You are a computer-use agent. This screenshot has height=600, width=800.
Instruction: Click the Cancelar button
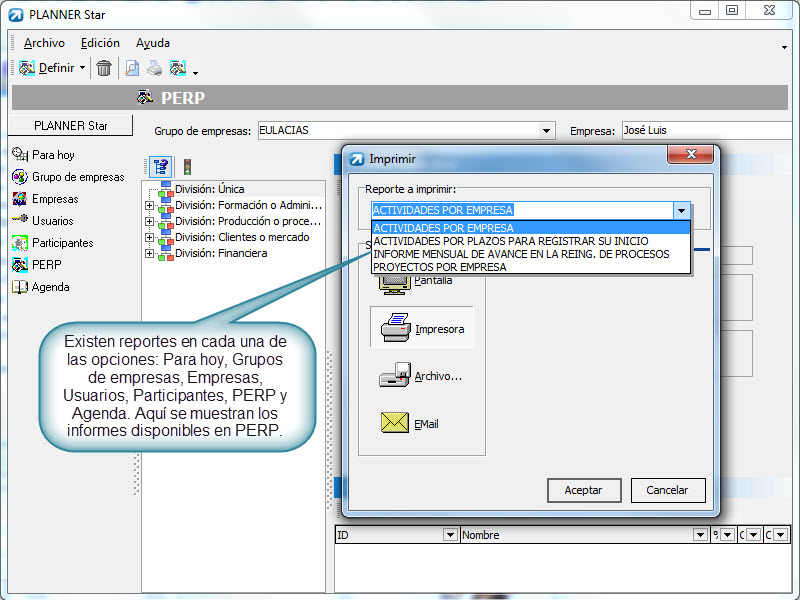667,490
